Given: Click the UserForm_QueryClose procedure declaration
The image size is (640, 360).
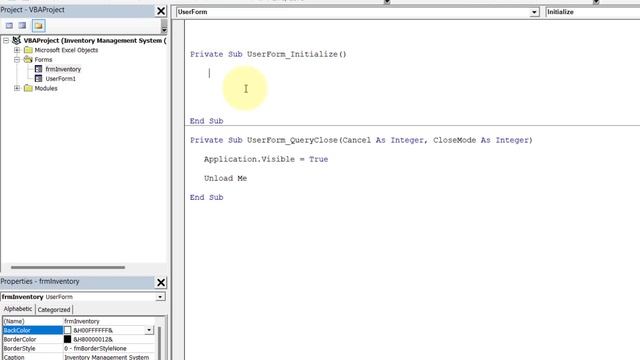Looking at the screenshot, I should [361, 140].
